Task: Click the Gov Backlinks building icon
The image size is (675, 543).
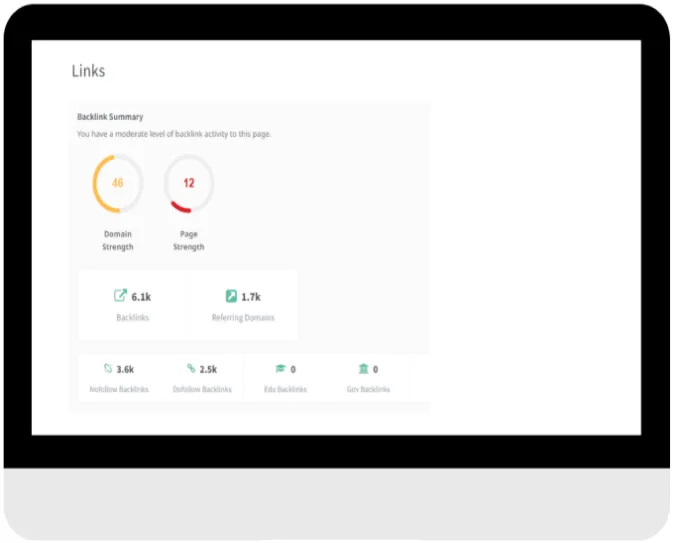Action: click(x=362, y=369)
